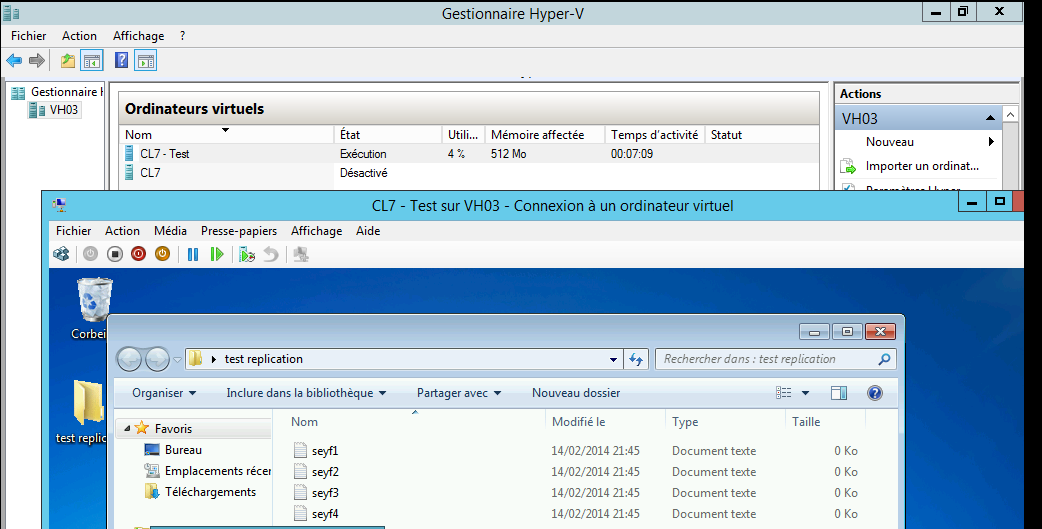The image size is (1042, 529).
Task: Click Importer un ordinateur icon in Actions
Action: 848,166
